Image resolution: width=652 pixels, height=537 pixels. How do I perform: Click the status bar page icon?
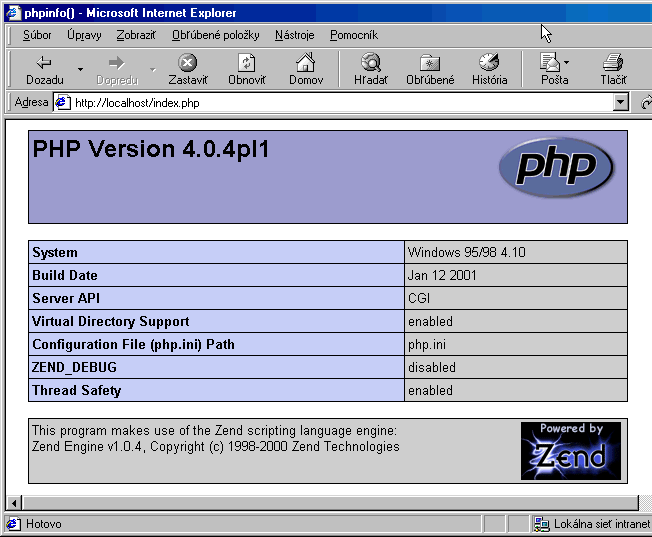[x=13, y=524]
